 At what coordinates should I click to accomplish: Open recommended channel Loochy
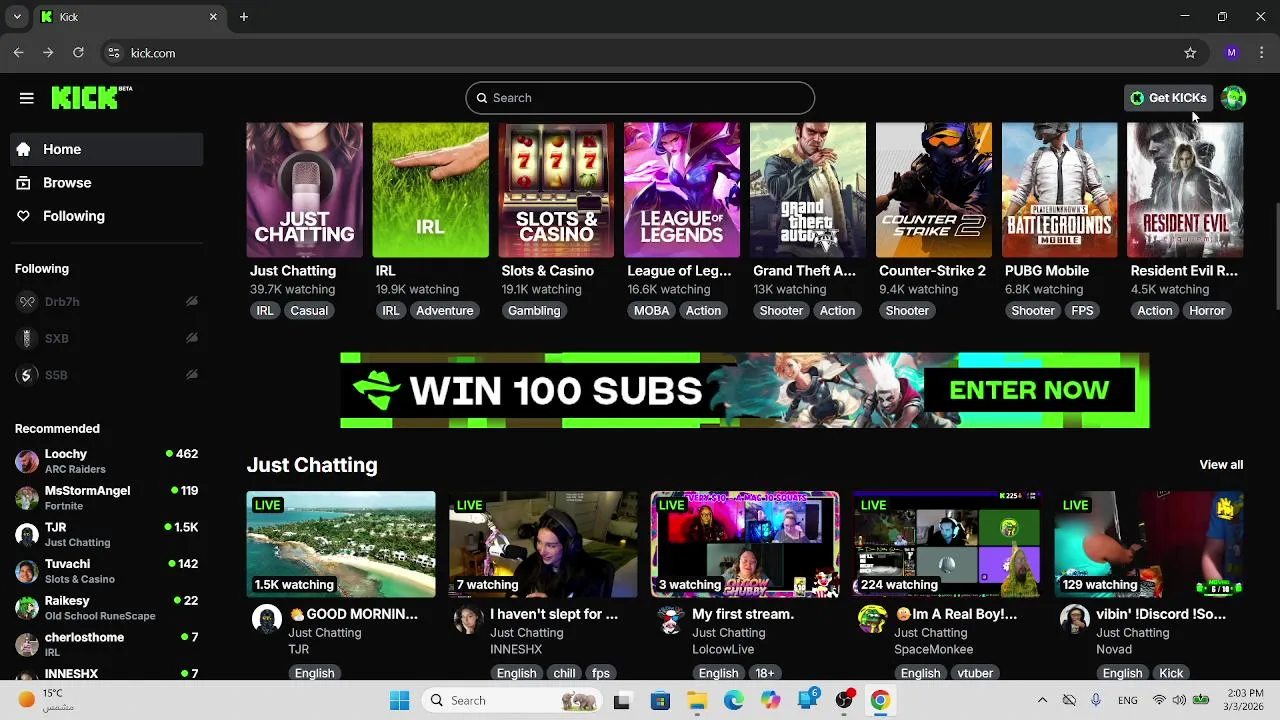107,461
